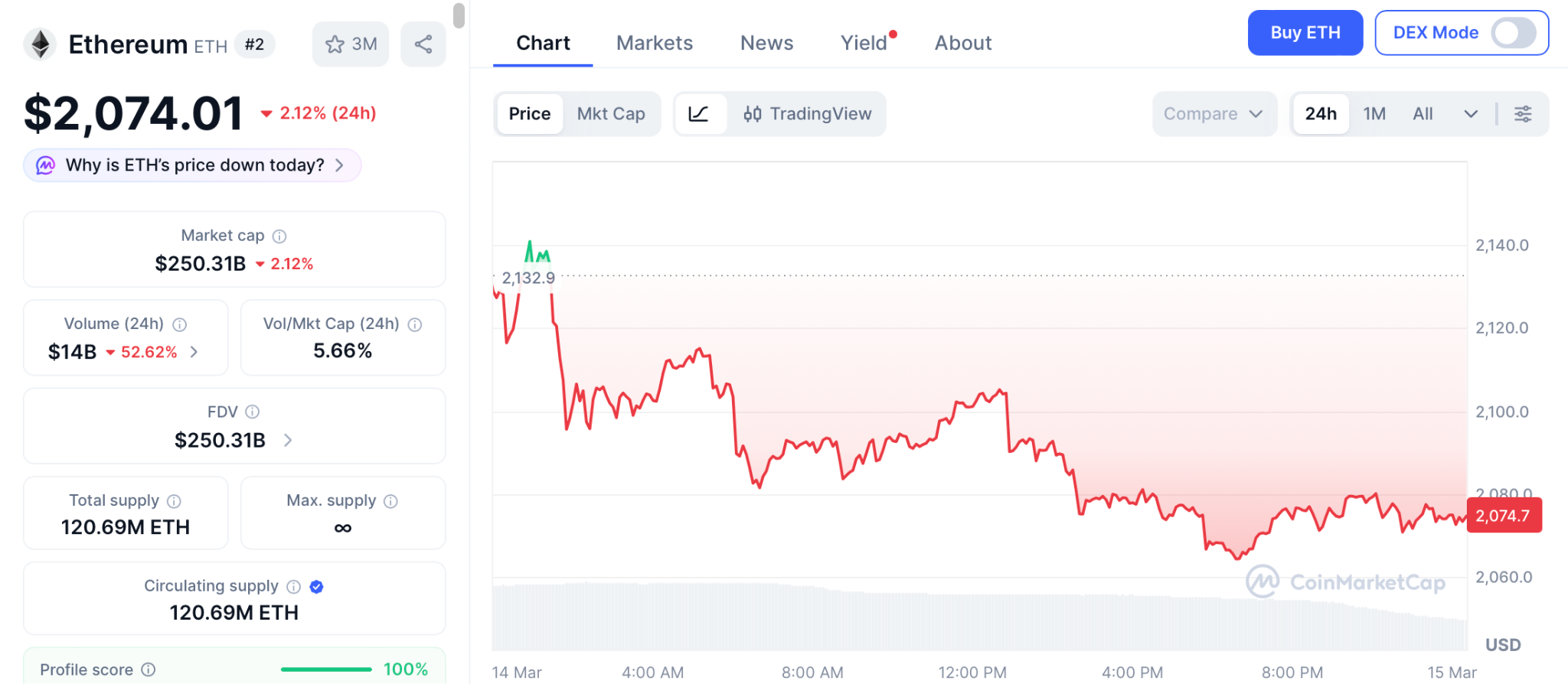This screenshot has width=1568, height=684.
Task: Expand more time range options chevron
Action: pyautogui.click(x=1471, y=114)
